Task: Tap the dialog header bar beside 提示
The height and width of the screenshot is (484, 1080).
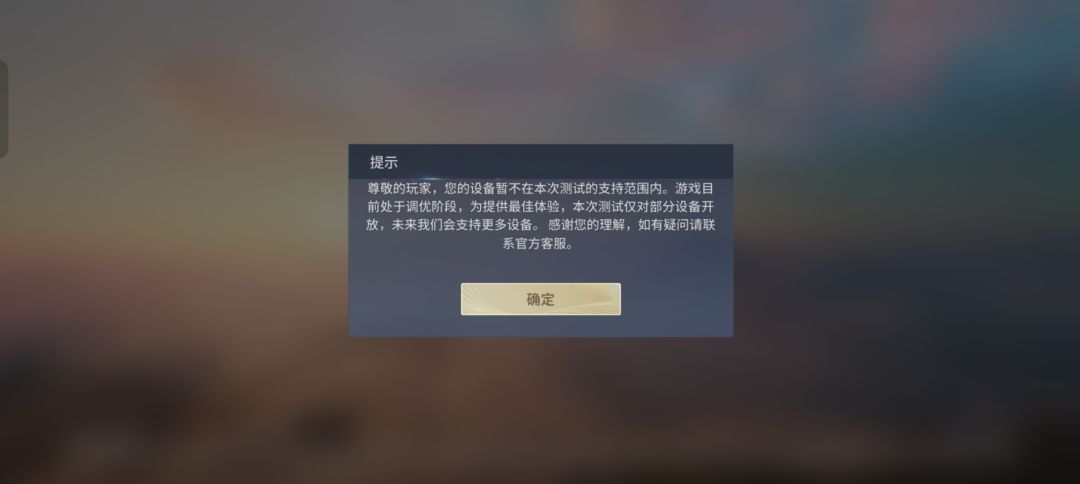Action: pos(565,162)
